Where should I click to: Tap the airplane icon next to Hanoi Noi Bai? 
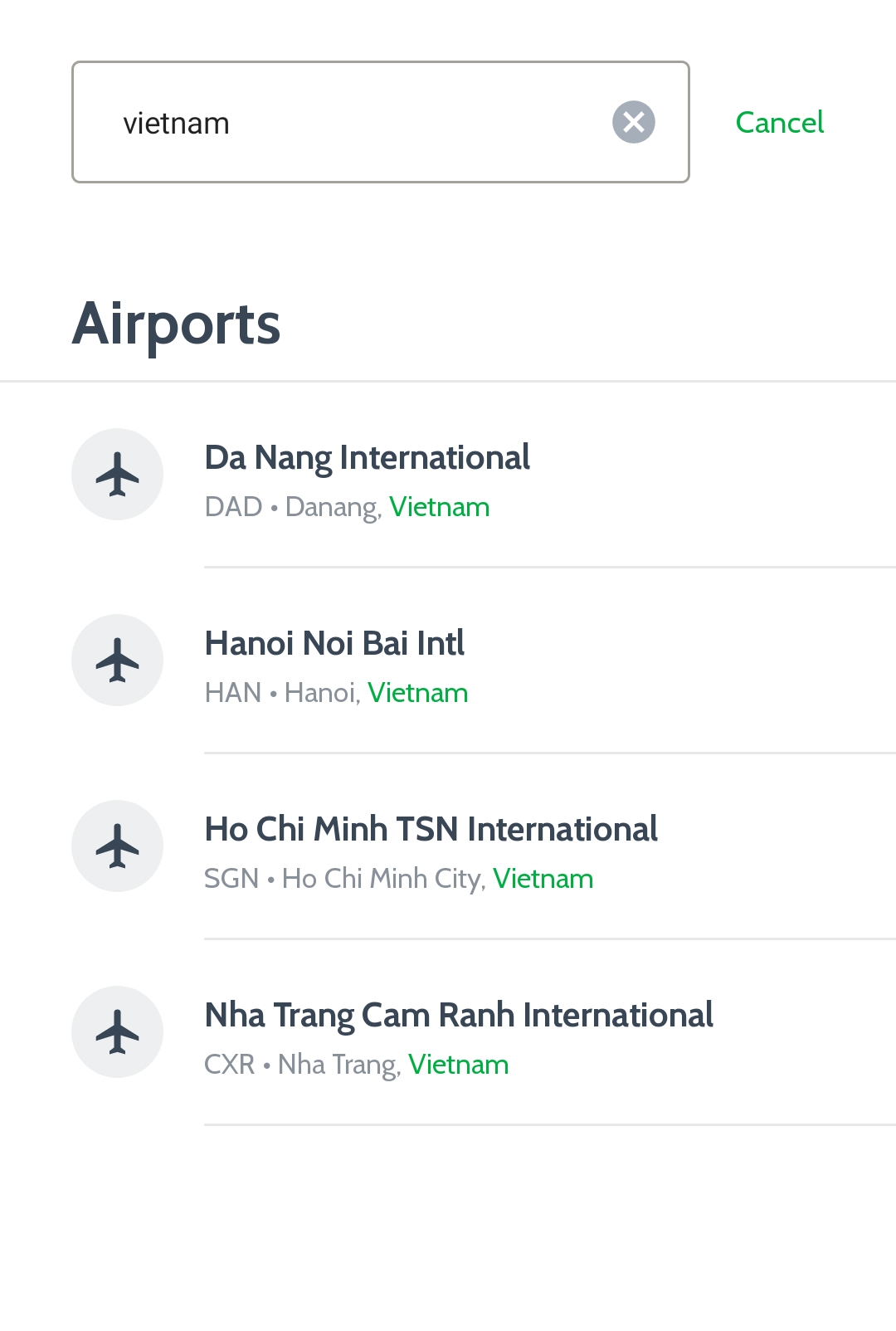tap(117, 661)
